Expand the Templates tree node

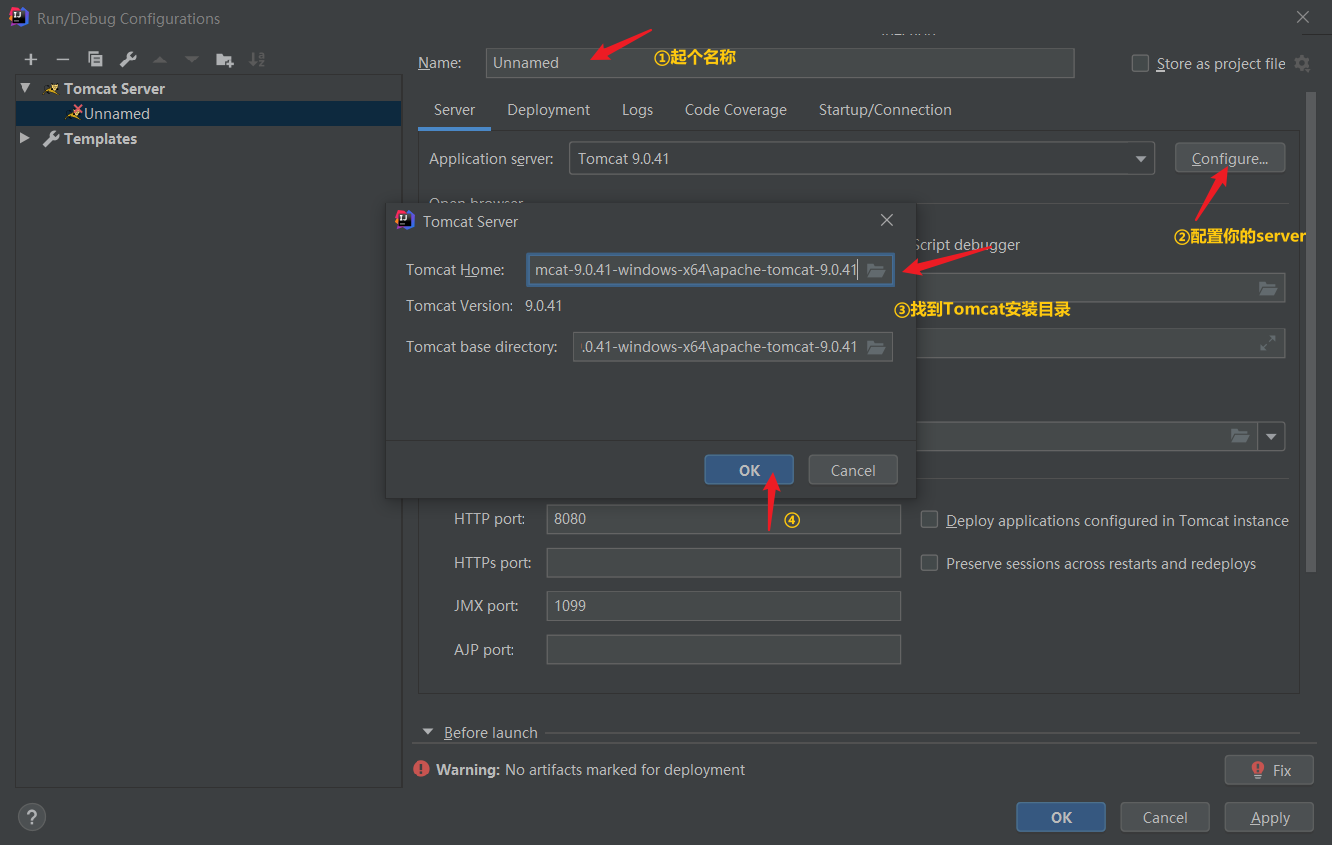click(26, 138)
